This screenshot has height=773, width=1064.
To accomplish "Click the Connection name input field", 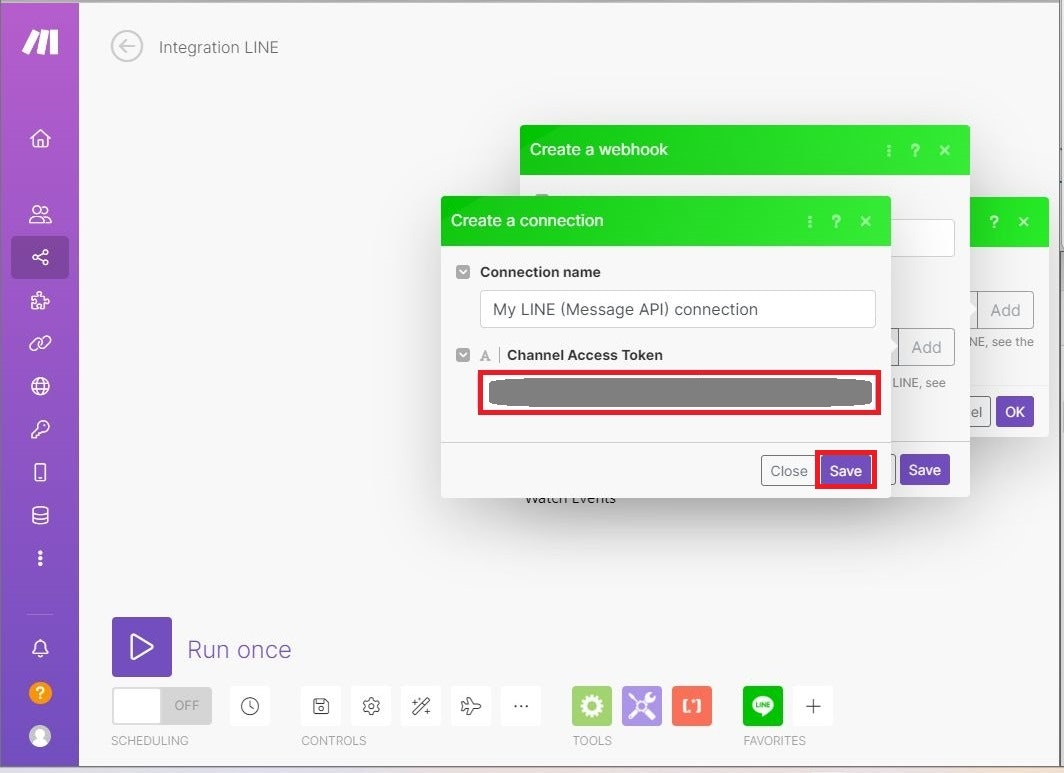I will [677, 309].
